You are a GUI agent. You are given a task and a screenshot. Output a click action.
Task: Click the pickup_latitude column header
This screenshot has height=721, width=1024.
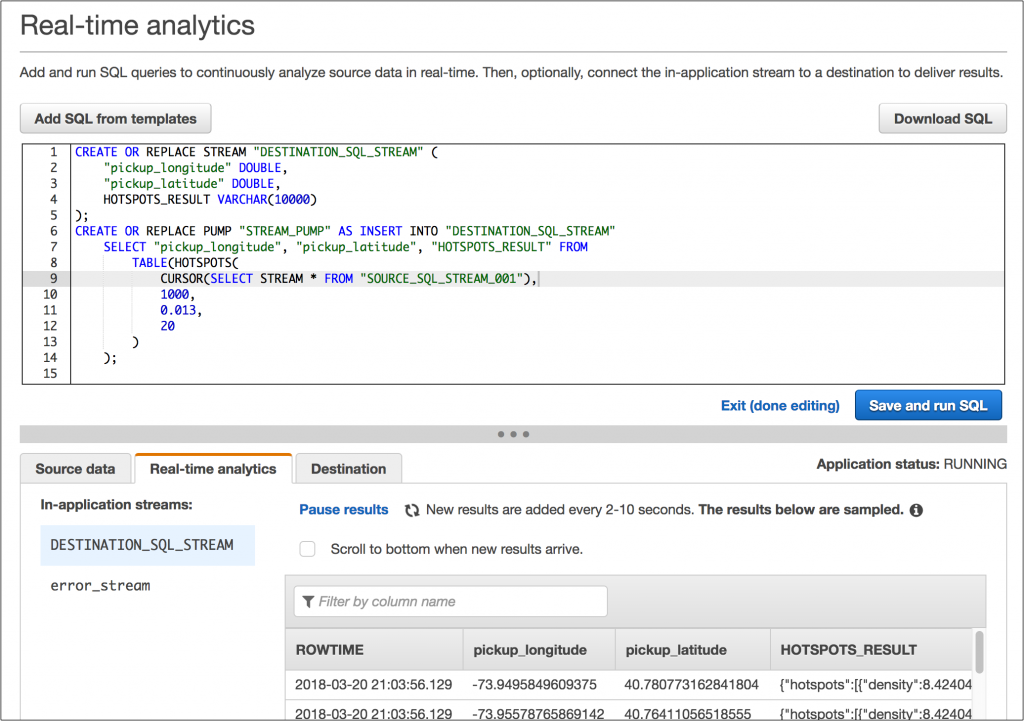pos(692,650)
